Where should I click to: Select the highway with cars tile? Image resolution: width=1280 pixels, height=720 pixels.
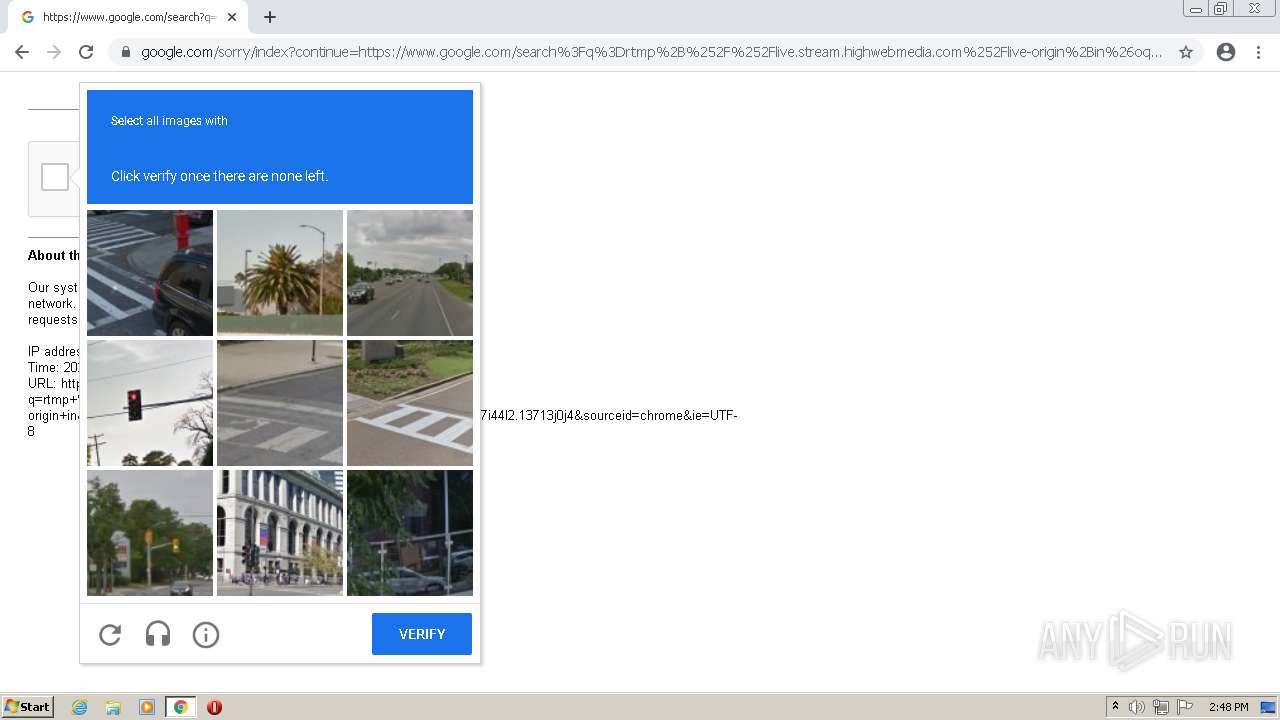point(410,273)
